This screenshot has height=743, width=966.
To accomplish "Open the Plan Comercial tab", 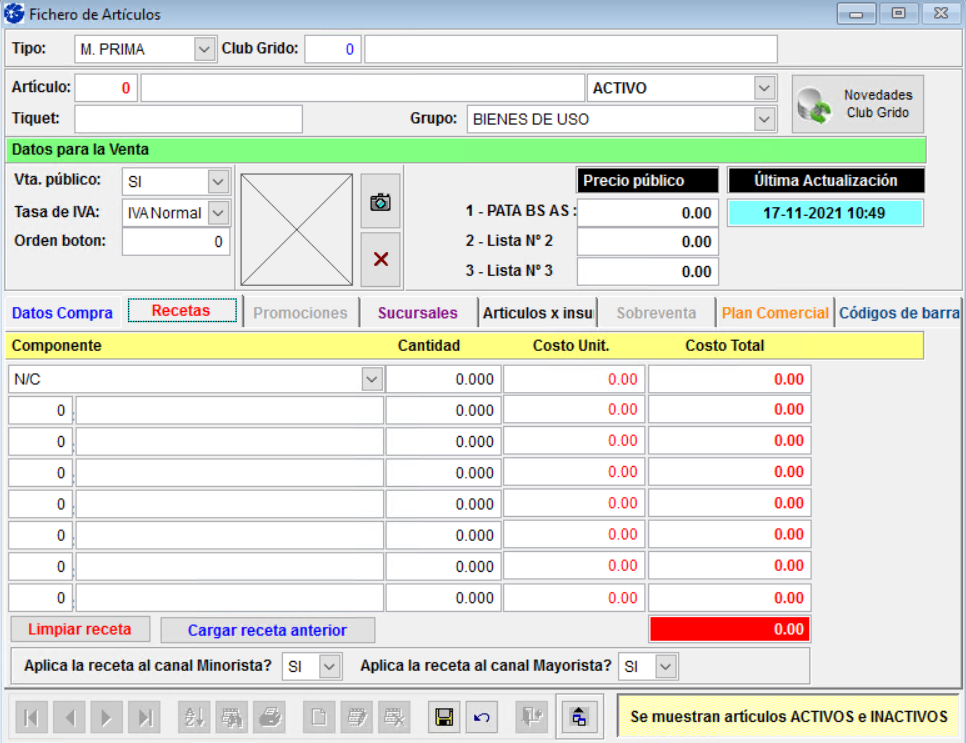I will 775,313.
